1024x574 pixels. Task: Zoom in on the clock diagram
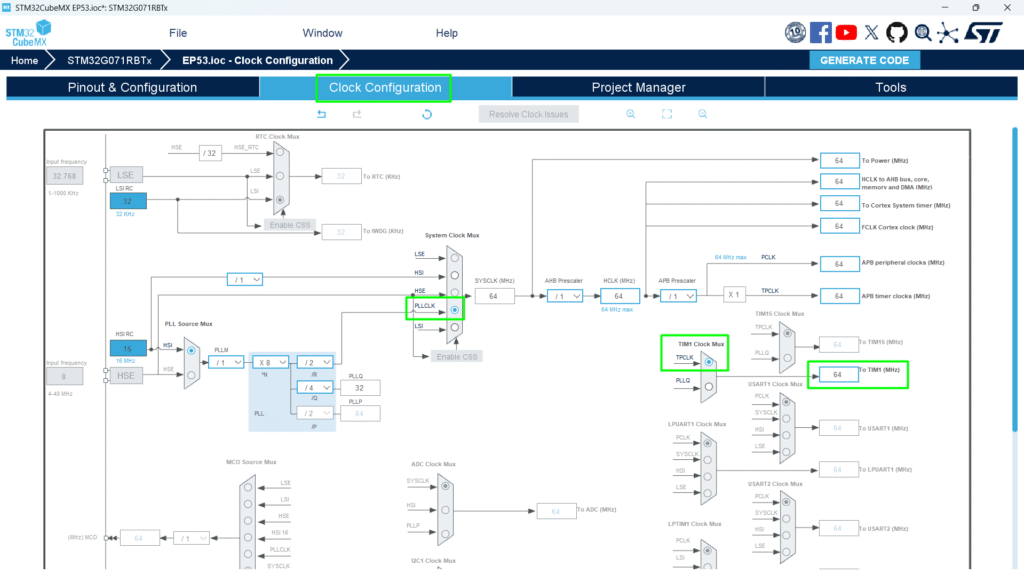tap(631, 114)
